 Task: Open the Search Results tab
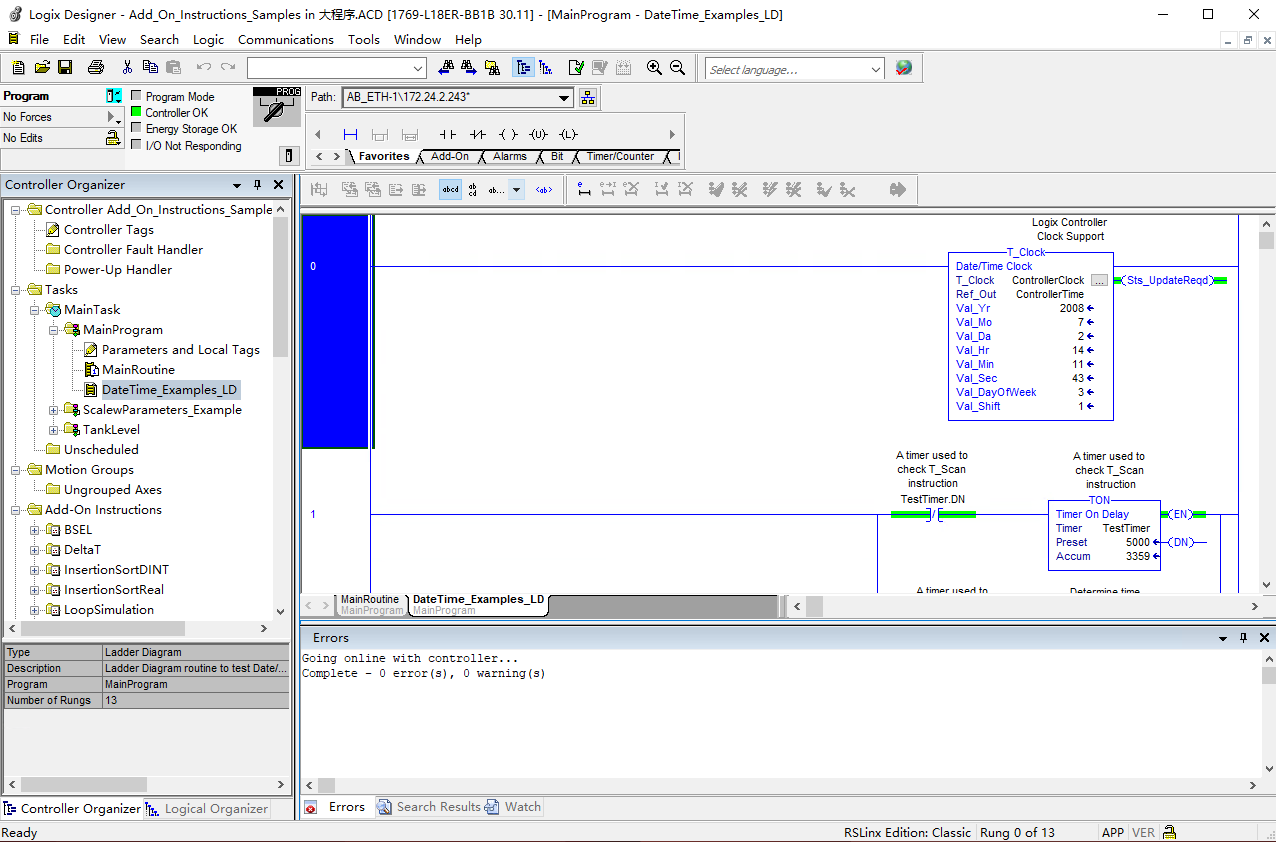[x=431, y=807]
